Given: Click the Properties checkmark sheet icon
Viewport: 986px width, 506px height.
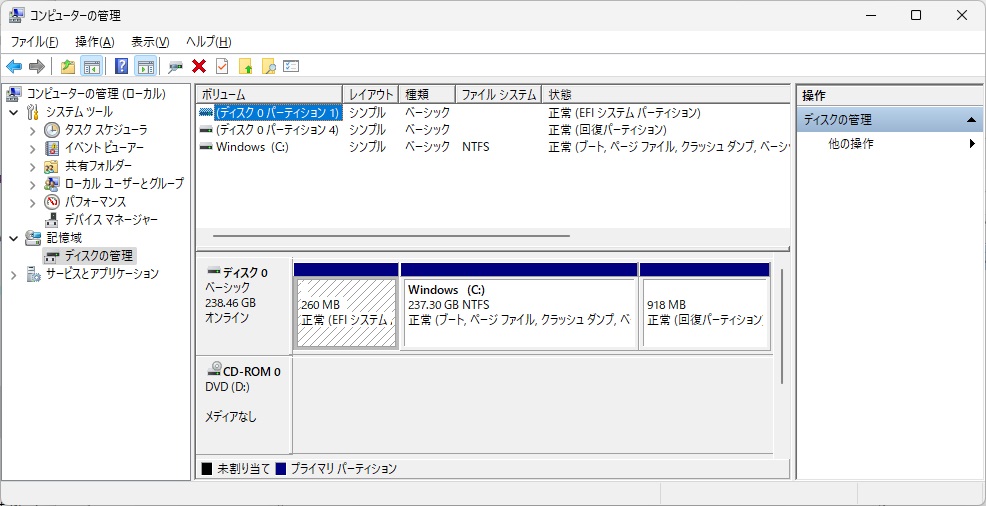Looking at the screenshot, I should pos(222,66).
